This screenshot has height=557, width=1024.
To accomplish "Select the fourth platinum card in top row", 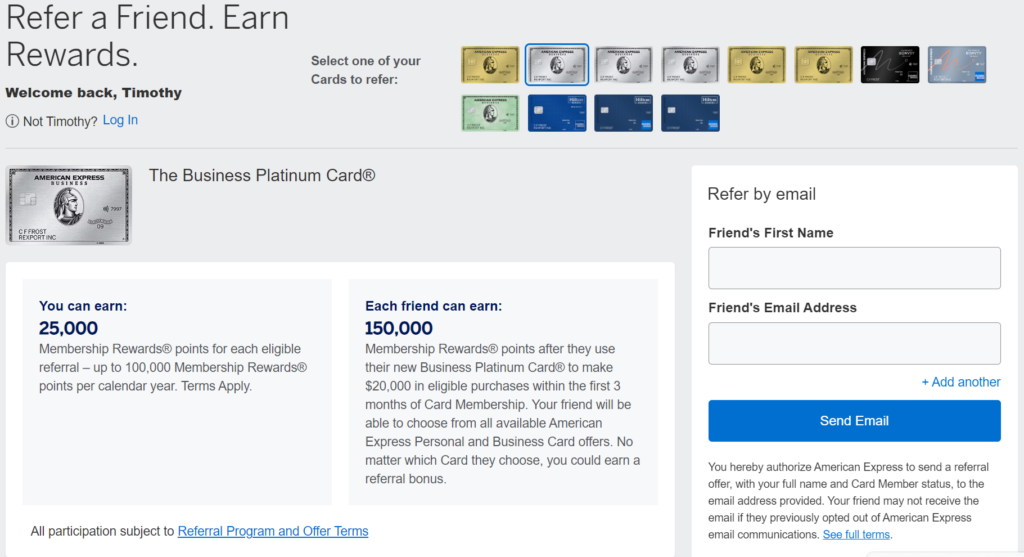I will pos(690,65).
